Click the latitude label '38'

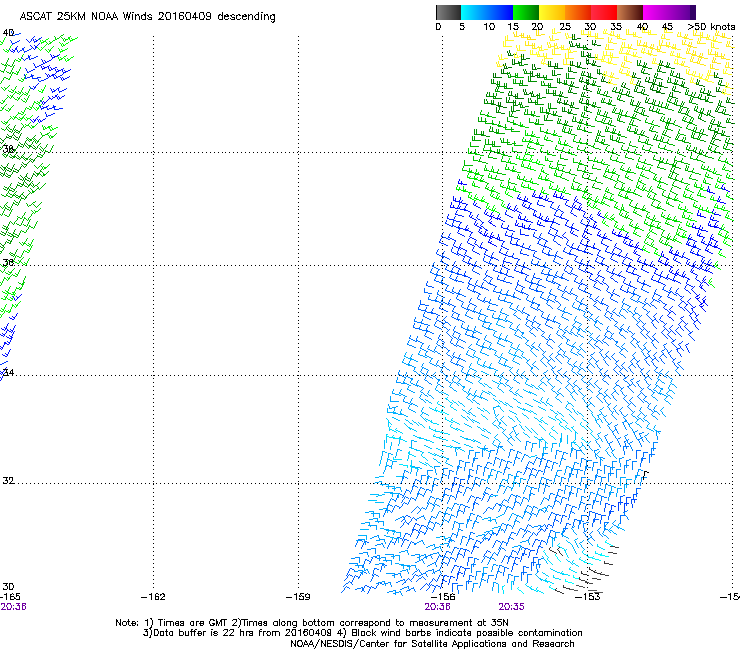8,150
